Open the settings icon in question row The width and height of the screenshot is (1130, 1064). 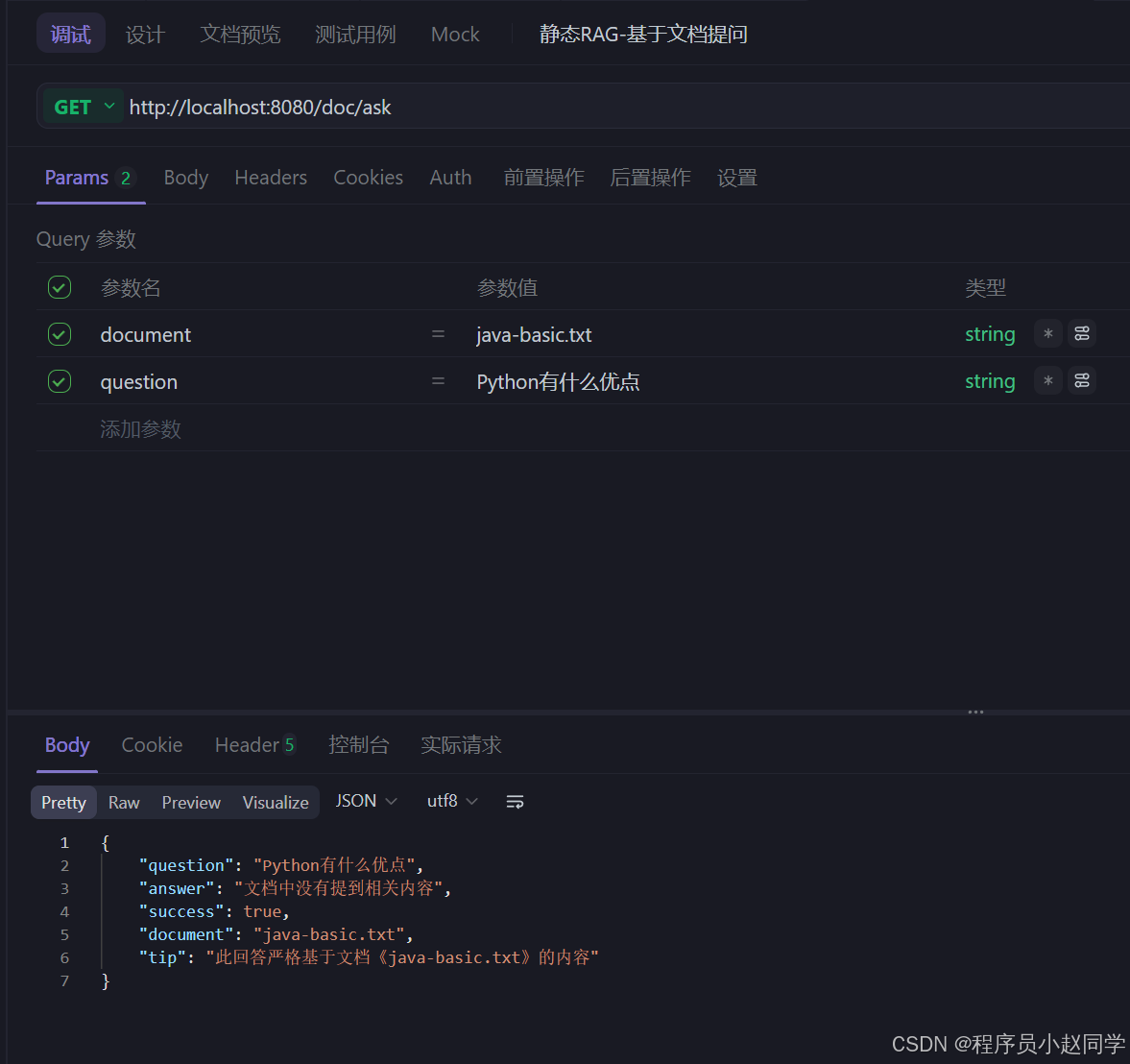pyautogui.click(x=1082, y=380)
